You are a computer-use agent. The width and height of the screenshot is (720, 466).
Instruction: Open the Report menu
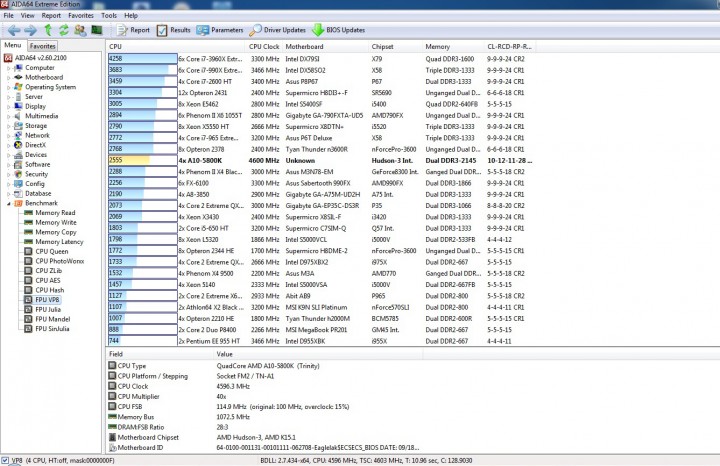pyautogui.click(x=51, y=16)
